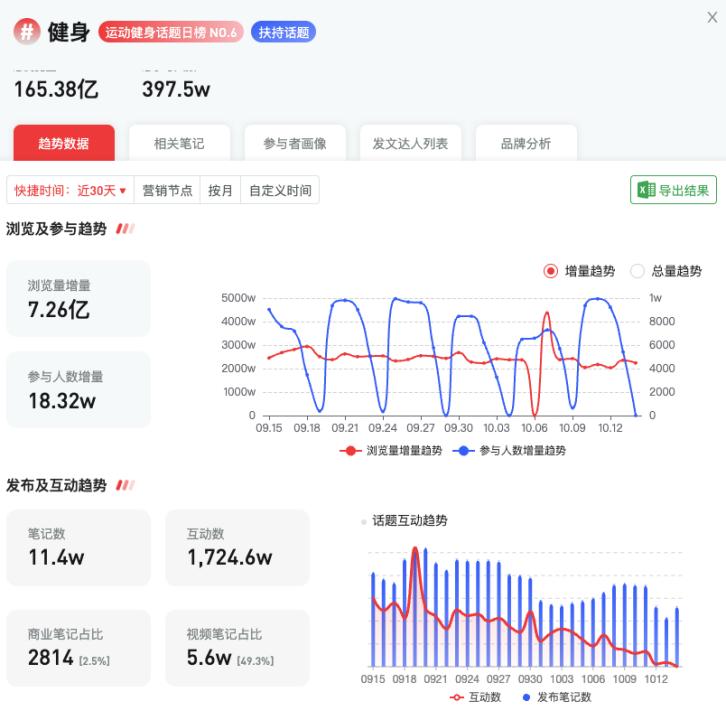Click the 09.21 x-axis label
Image resolution: width=726 pixels, height=720 pixels.
(345, 428)
